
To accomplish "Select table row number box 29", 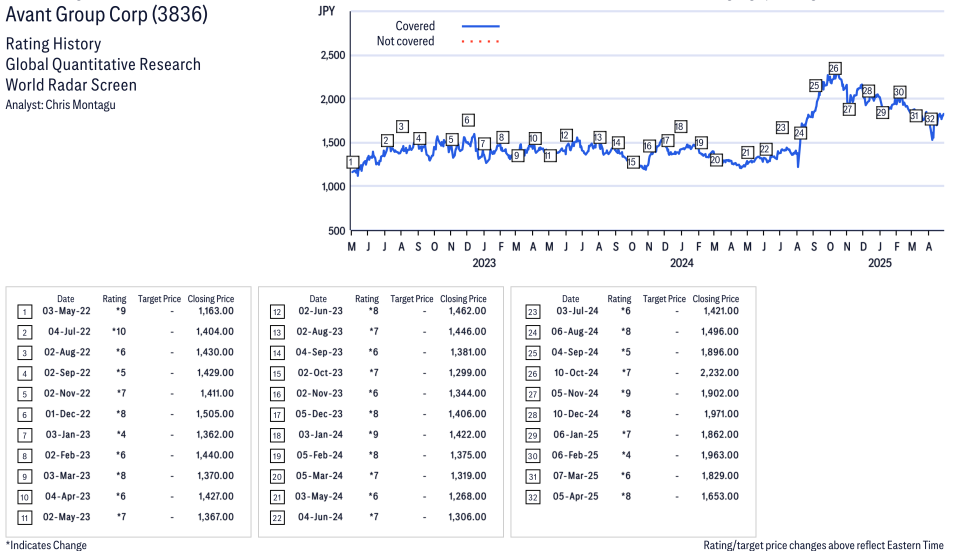I will pyautogui.click(x=533, y=436).
